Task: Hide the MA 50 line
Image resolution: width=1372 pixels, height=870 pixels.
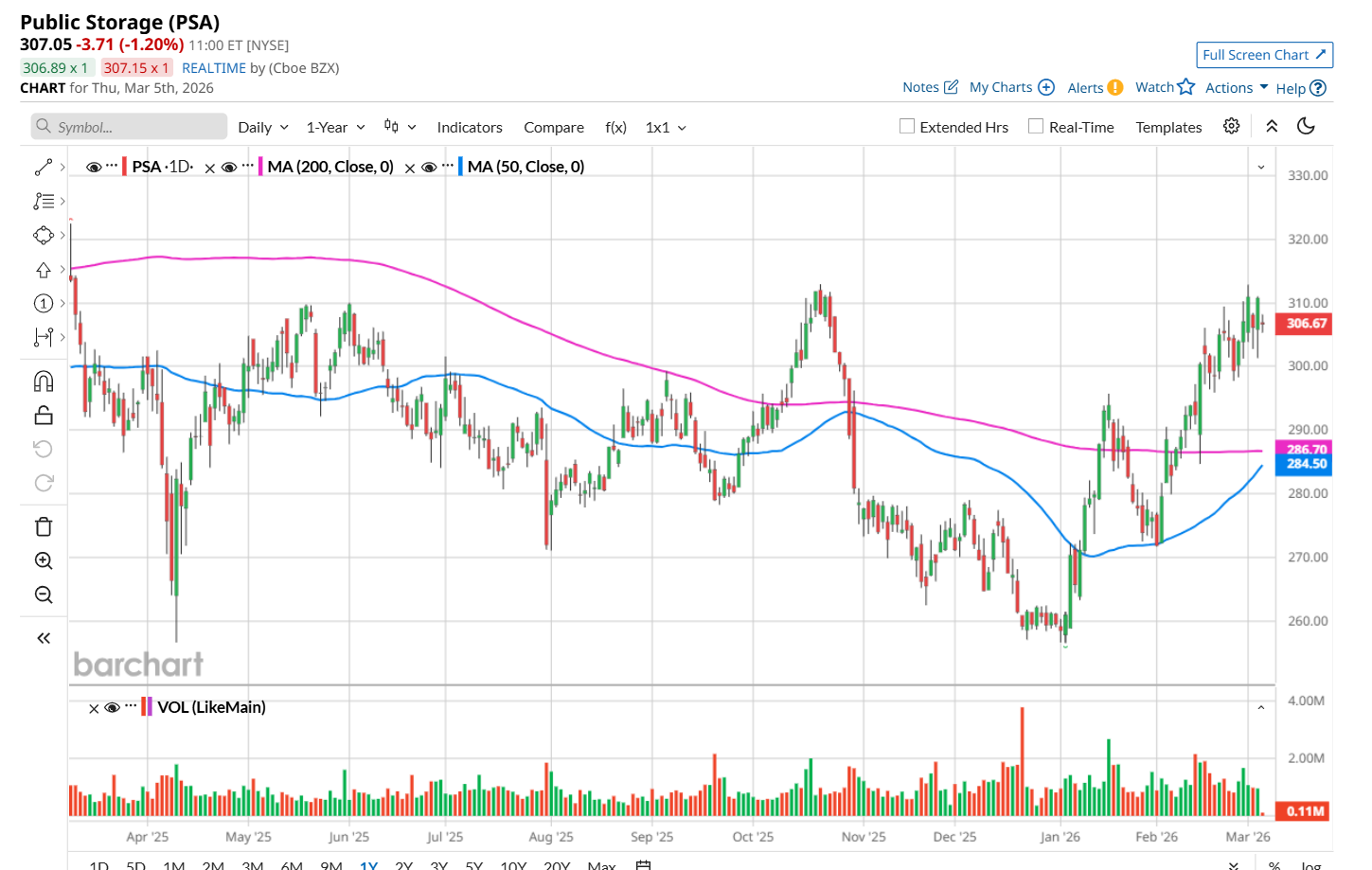Action: tap(429, 168)
